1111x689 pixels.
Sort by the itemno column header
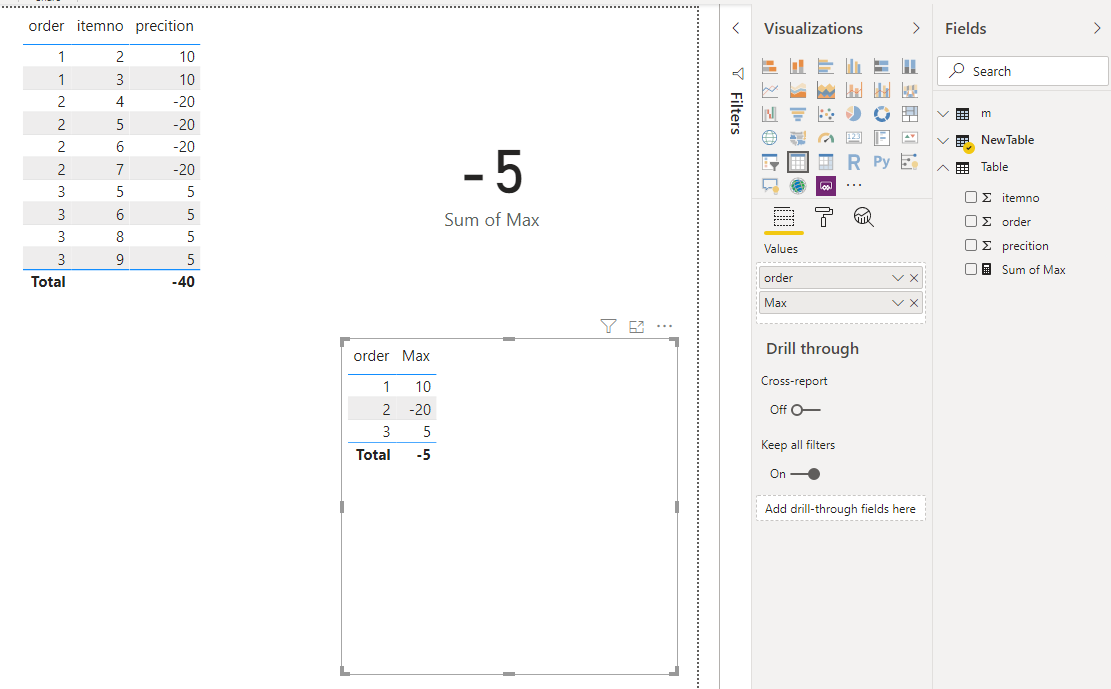coord(100,26)
